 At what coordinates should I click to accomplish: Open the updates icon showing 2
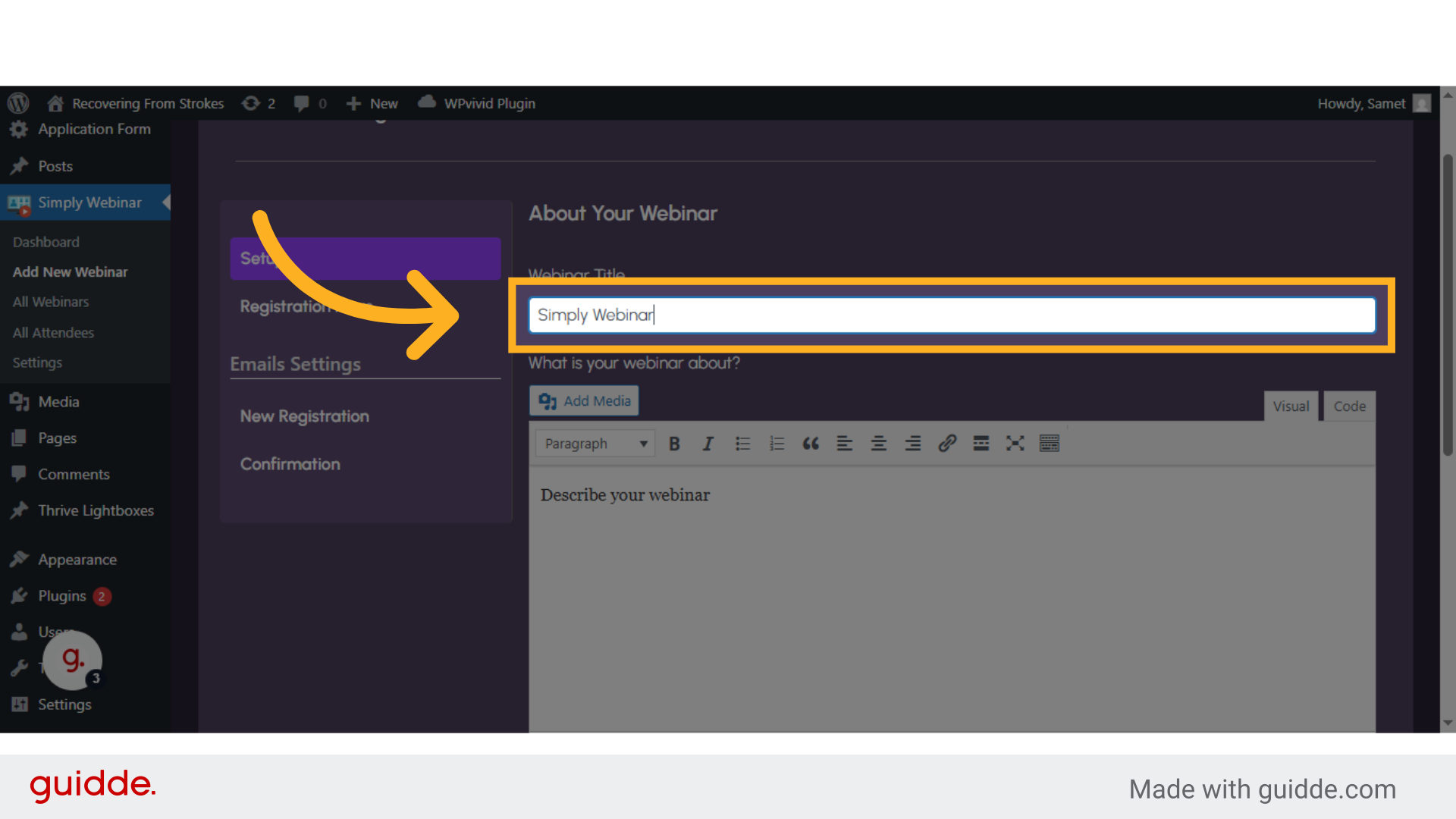(x=259, y=103)
